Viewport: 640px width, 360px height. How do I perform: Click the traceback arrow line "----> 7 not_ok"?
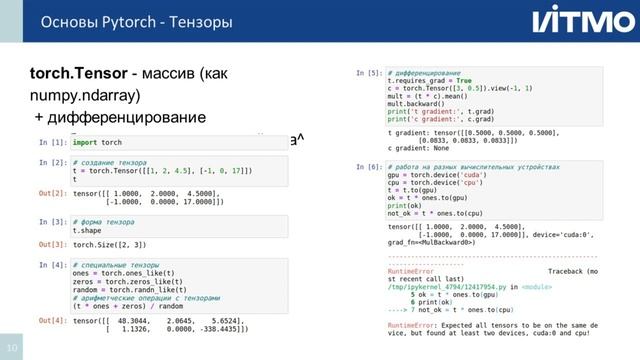click(450, 310)
